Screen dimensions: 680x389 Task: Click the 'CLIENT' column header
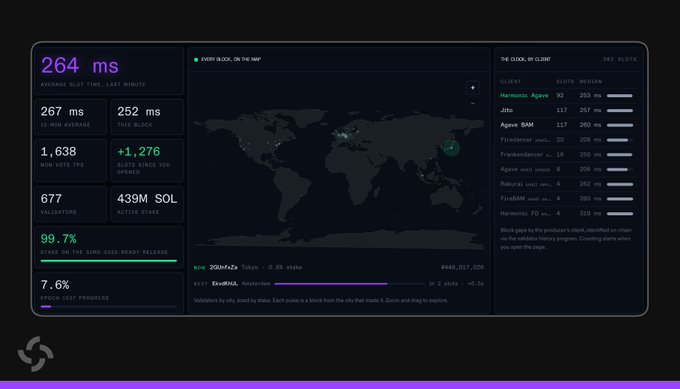tap(510, 82)
